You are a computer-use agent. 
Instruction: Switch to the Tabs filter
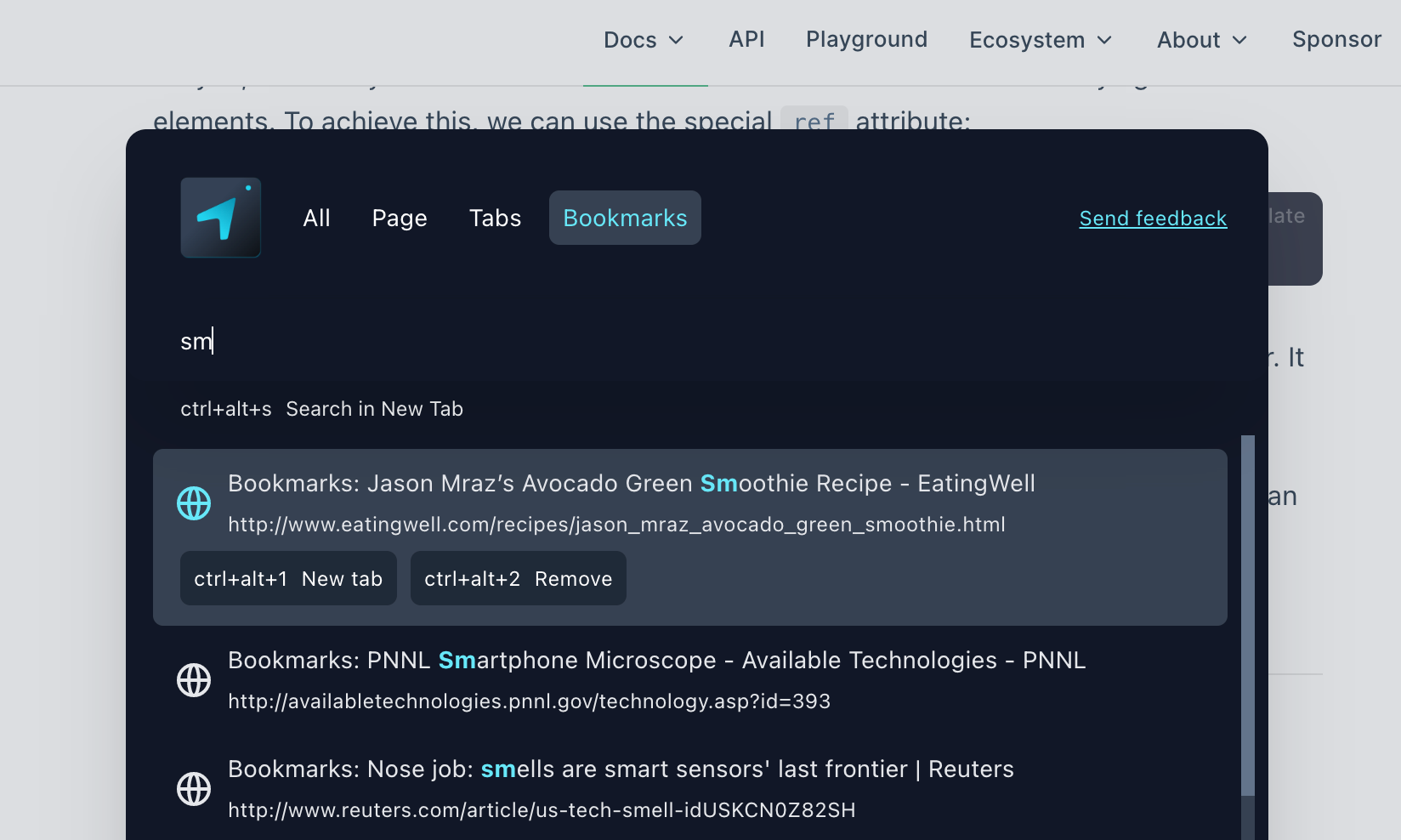coord(495,219)
